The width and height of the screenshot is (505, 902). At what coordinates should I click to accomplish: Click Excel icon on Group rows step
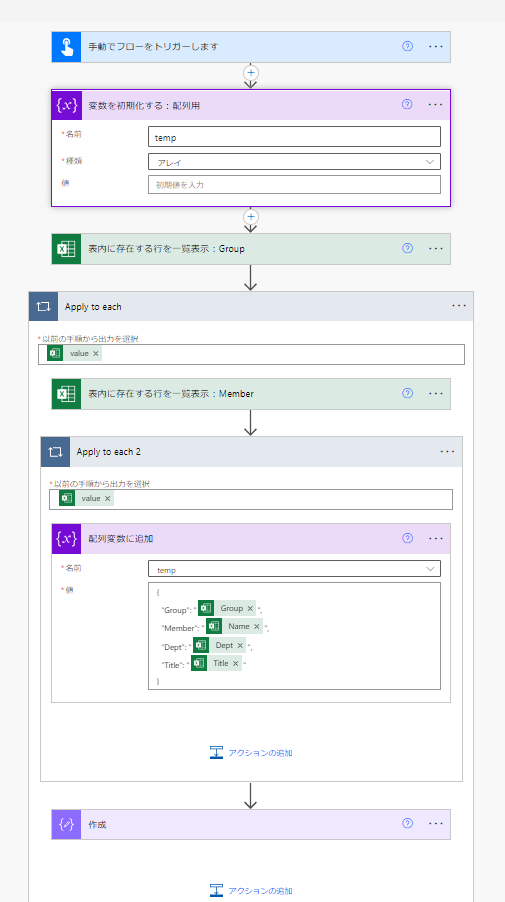point(66,249)
